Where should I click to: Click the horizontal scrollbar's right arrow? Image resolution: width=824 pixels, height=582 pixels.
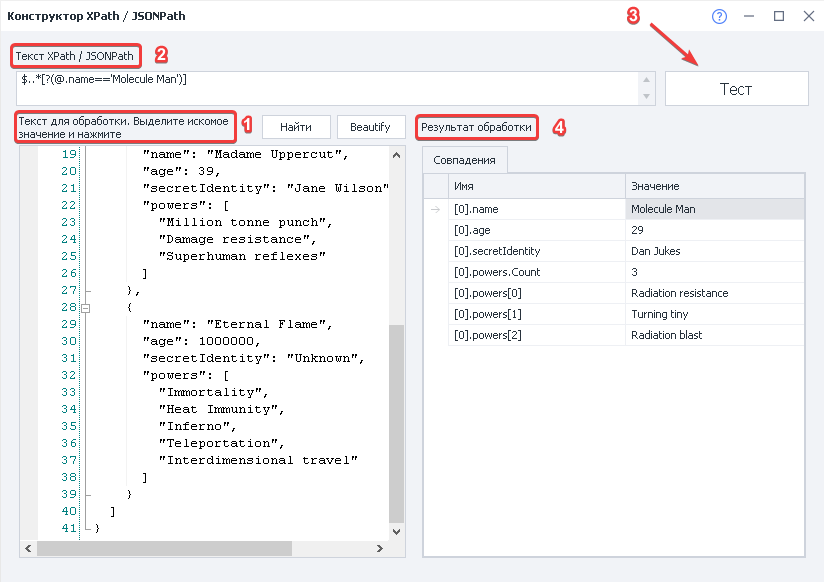click(382, 548)
